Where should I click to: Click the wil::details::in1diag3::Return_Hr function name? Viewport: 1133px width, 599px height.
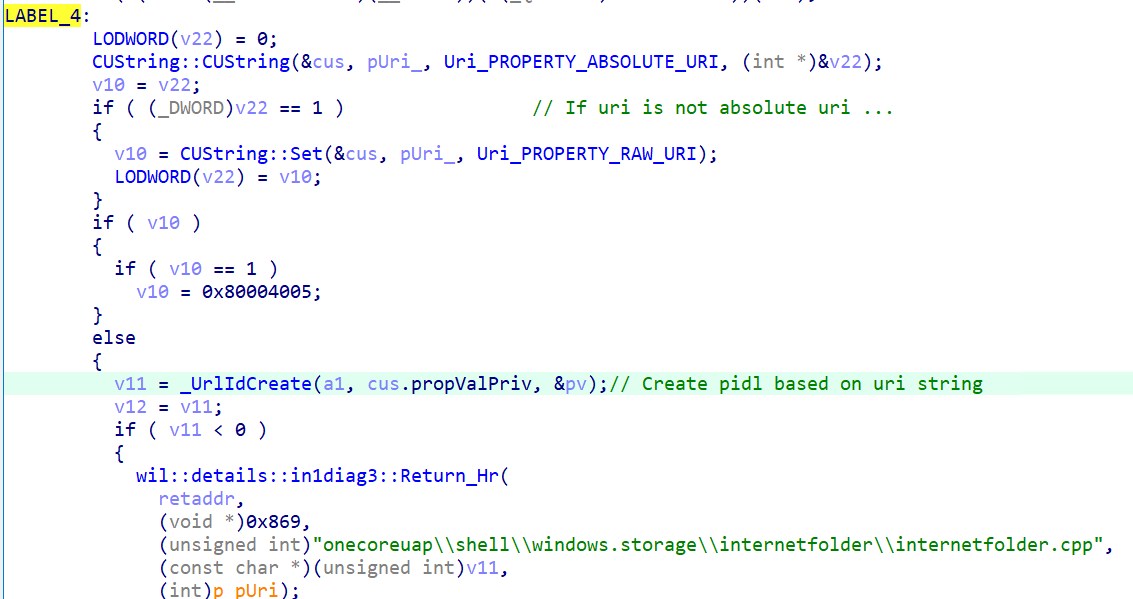(322, 475)
